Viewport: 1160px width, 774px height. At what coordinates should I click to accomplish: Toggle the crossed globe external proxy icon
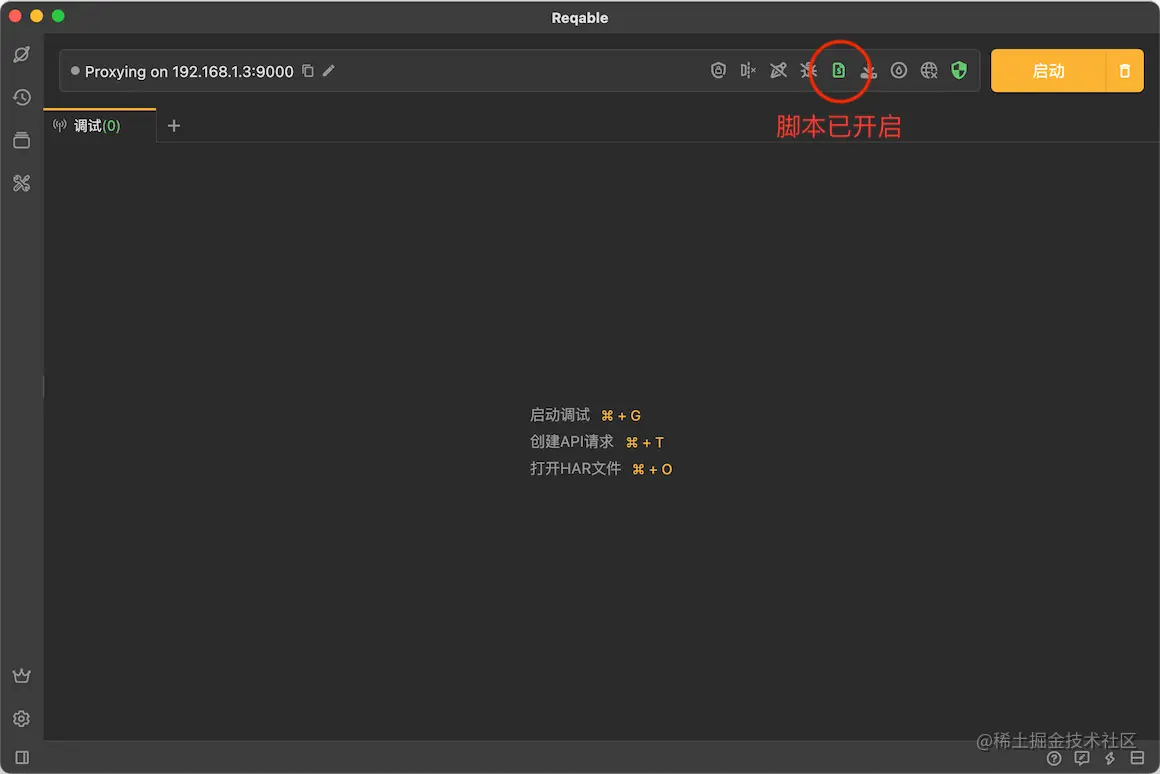[928, 70]
